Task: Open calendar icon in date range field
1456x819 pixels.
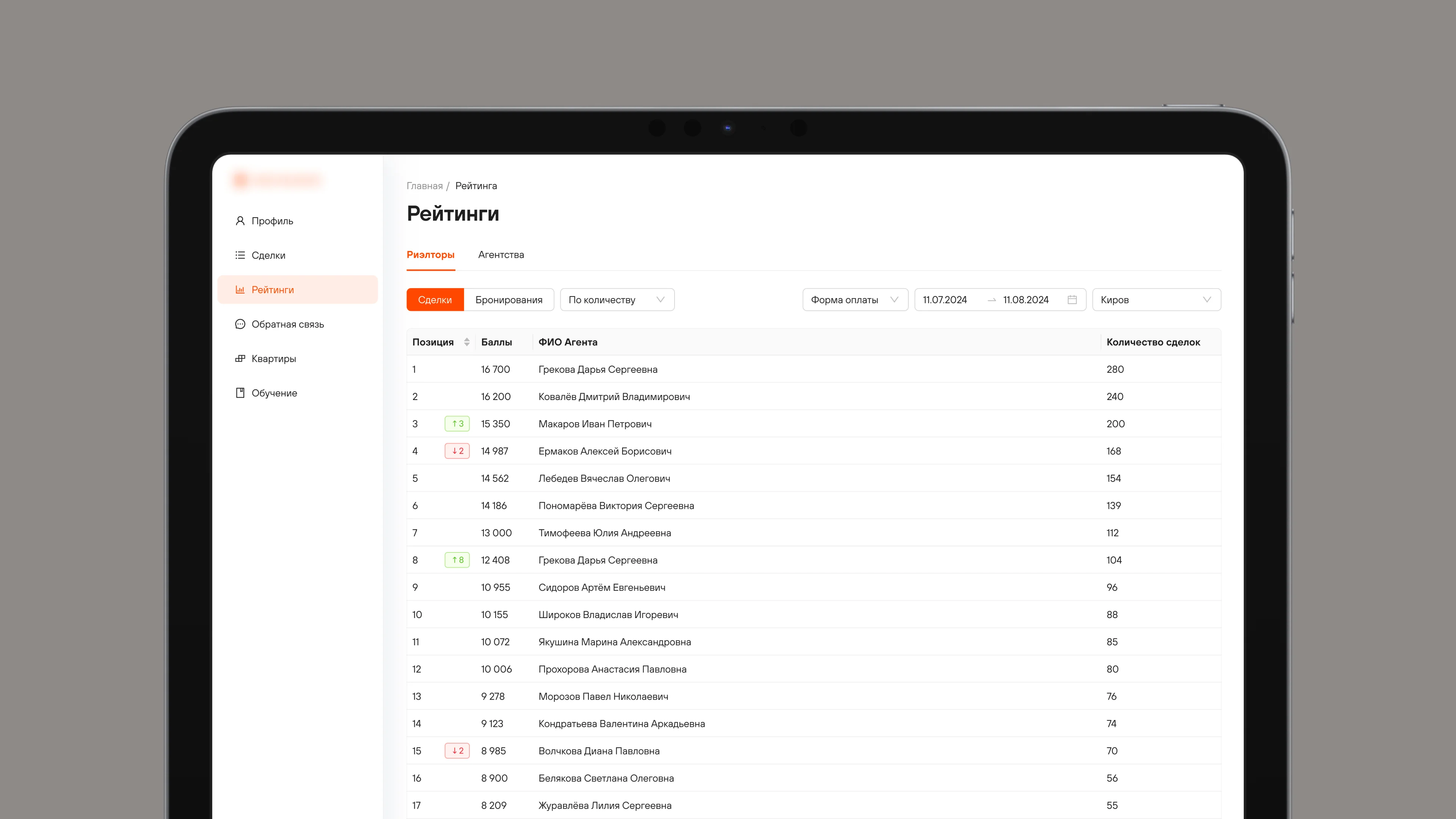Action: click(x=1072, y=300)
